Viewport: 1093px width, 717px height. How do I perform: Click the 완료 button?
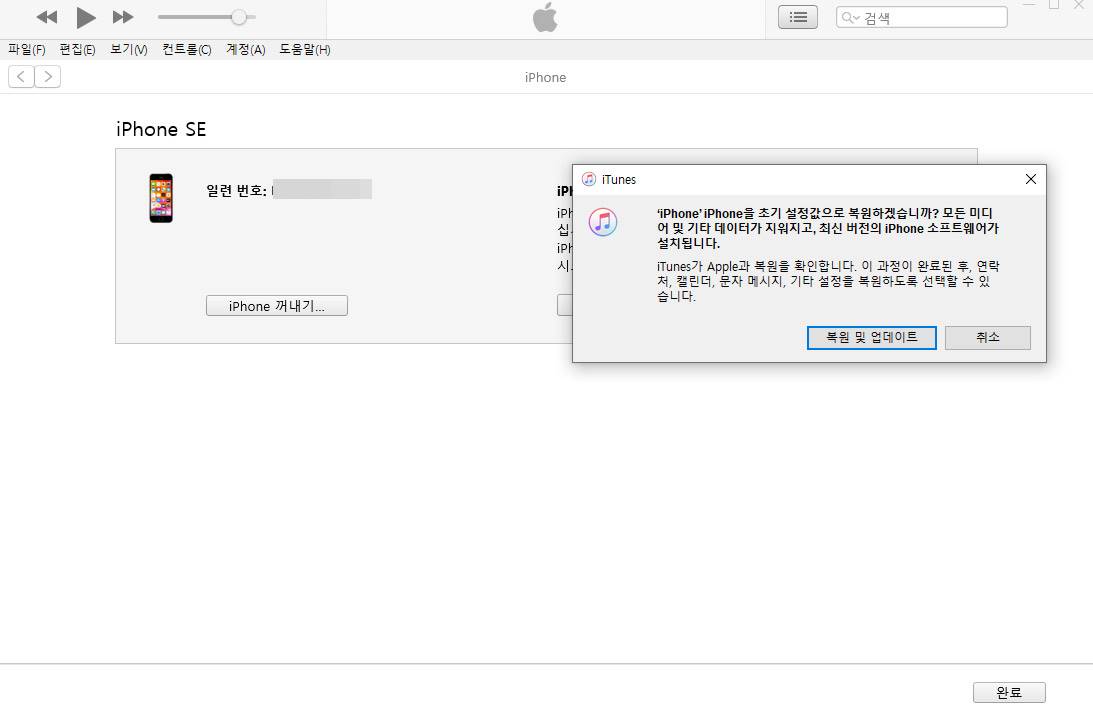[1009, 693]
